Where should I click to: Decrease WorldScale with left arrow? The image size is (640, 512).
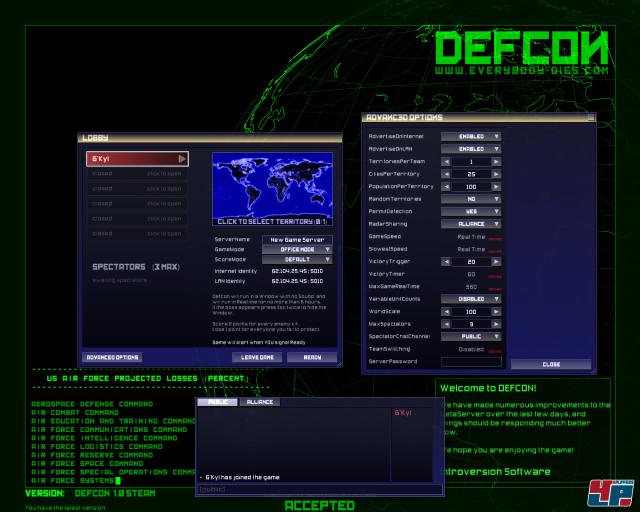[x=446, y=312]
